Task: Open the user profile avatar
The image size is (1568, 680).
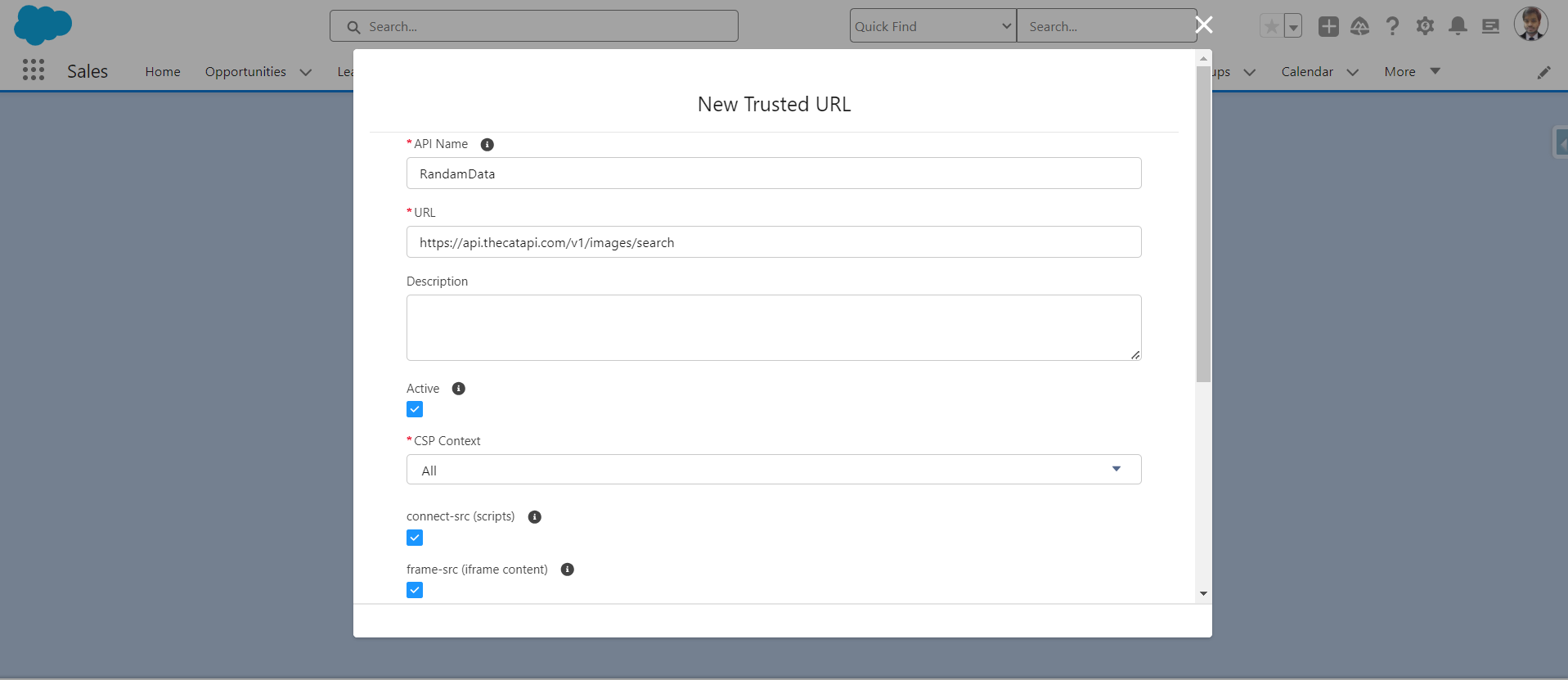Action: [1530, 24]
